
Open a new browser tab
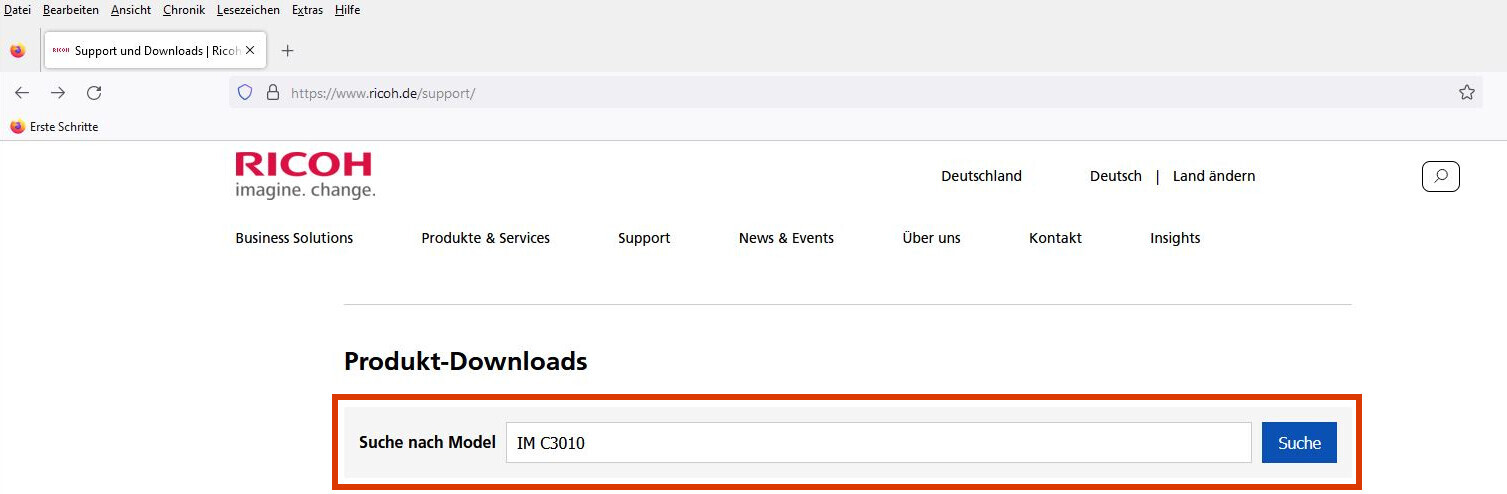click(287, 50)
